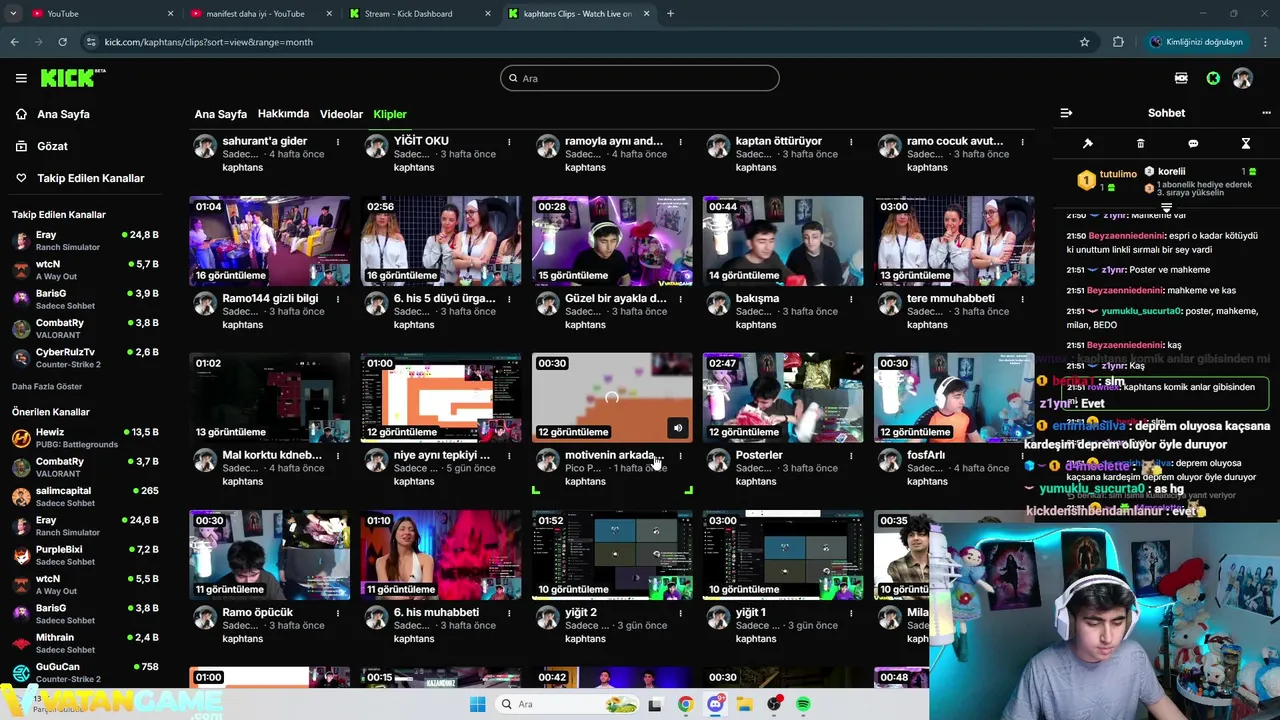The height and width of the screenshot is (720, 1280).
Task: Open the Ana Sayfa sidebar link
Action: [x=65, y=114]
